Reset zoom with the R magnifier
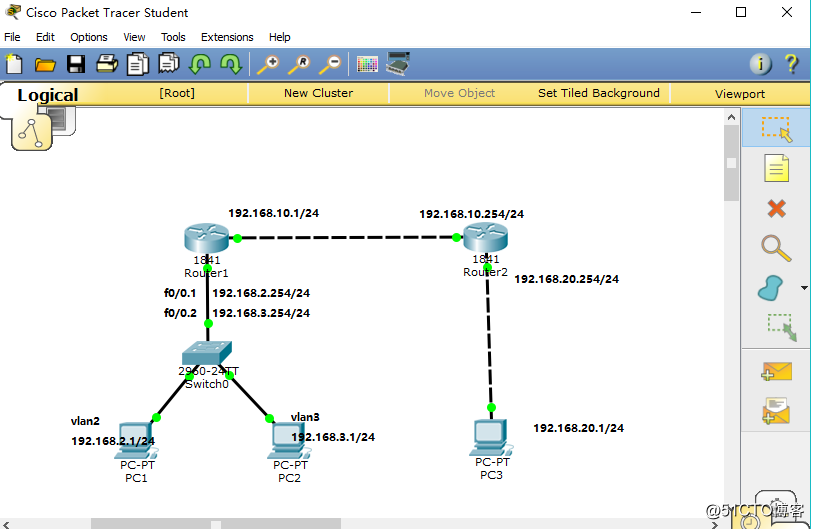Viewport: 814px width, 529px height. 300,65
